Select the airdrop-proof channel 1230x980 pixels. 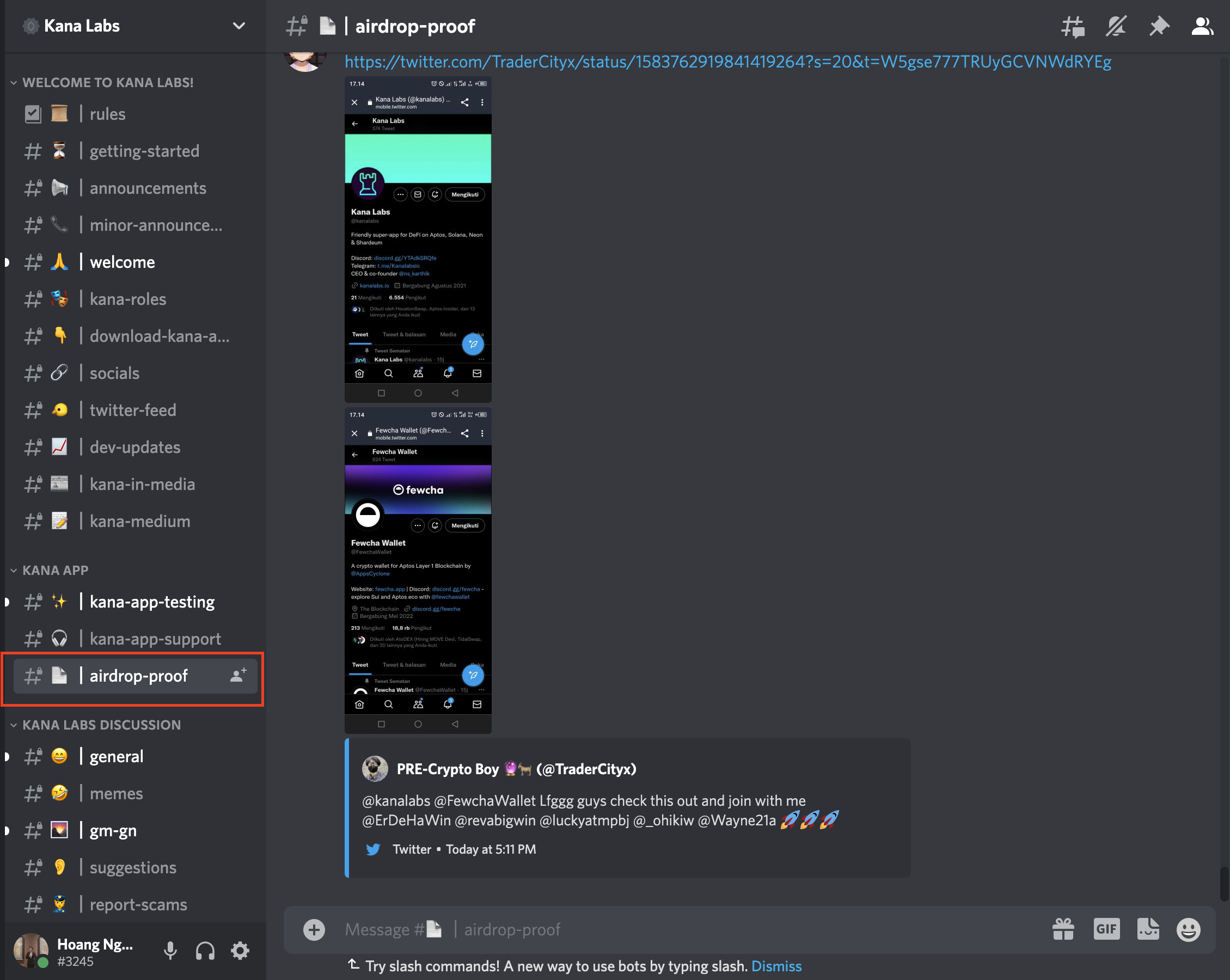click(x=135, y=676)
